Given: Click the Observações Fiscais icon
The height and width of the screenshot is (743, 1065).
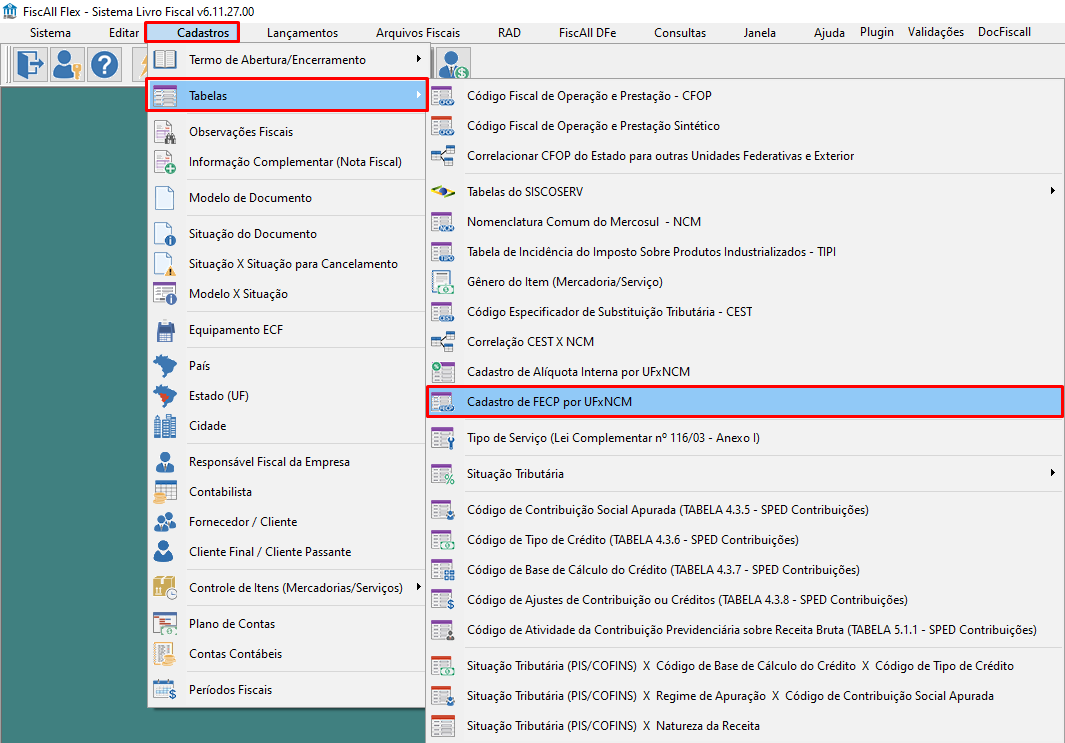Looking at the screenshot, I should (164, 132).
